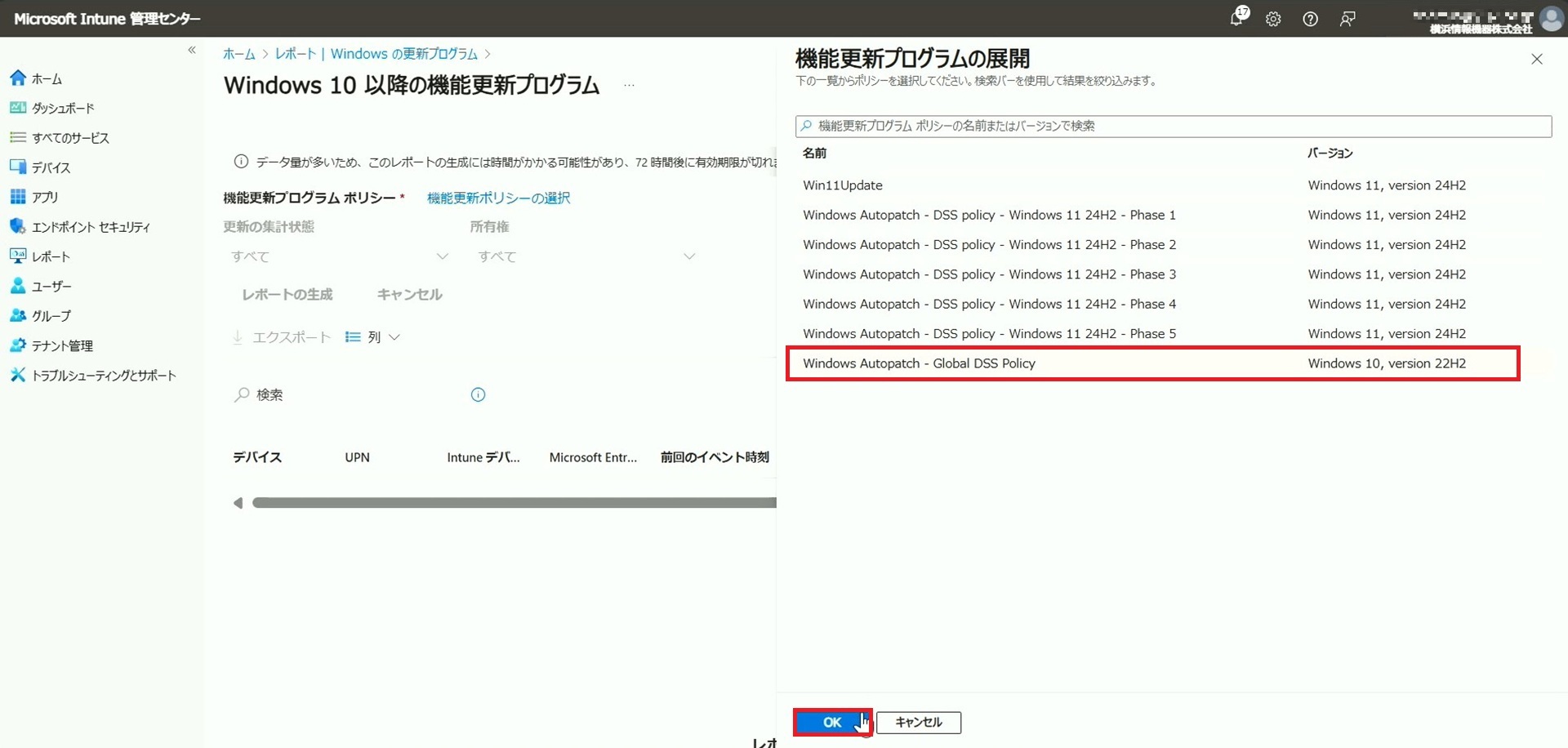The height and width of the screenshot is (748, 1568).
Task: Open the help question mark icon
Action: click(1310, 19)
